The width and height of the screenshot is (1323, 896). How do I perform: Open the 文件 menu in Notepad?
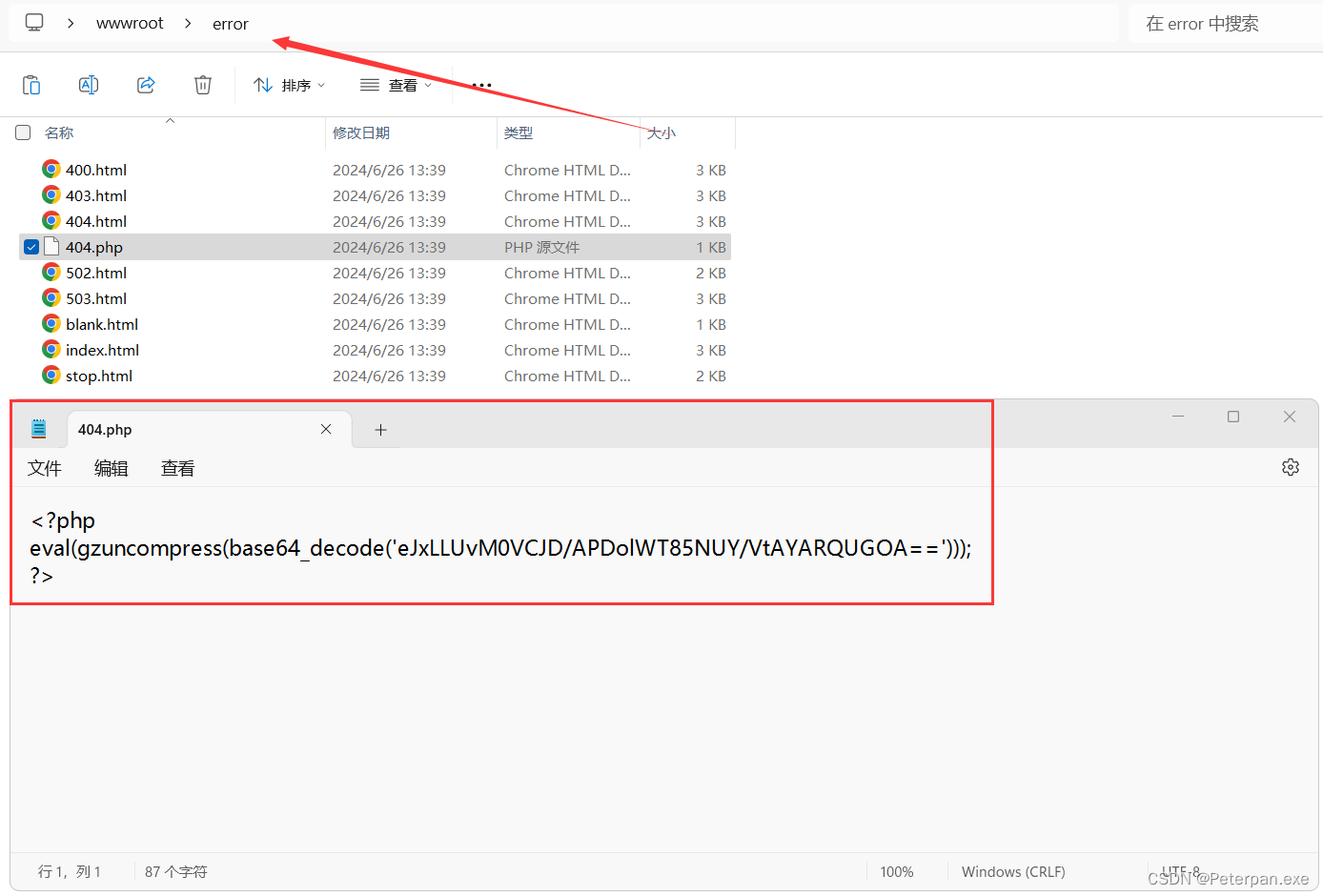click(x=45, y=468)
